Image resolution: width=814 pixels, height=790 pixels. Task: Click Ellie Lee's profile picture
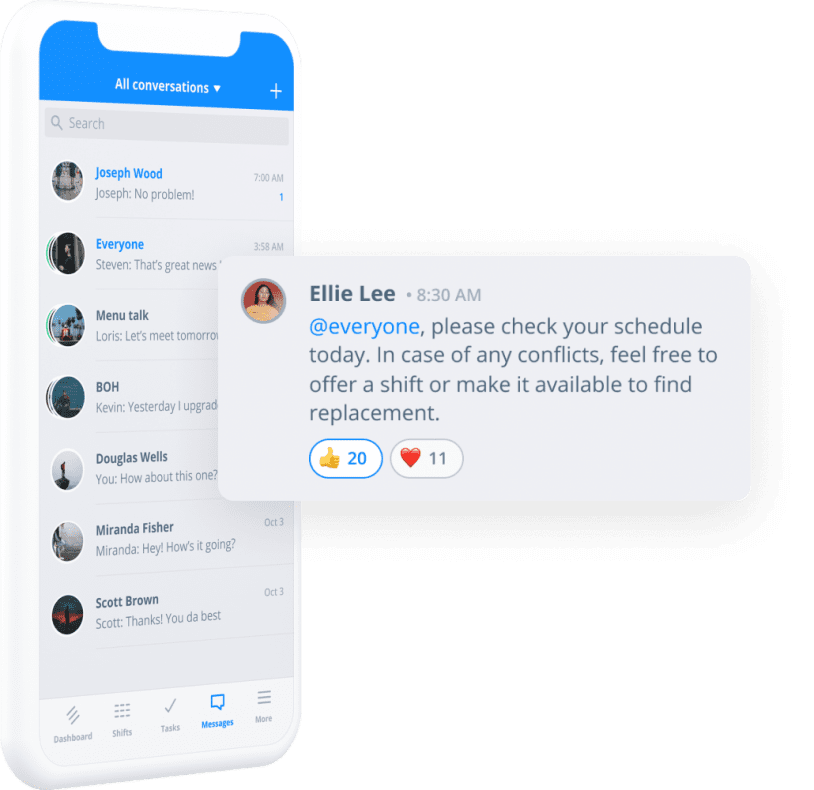click(x=264, y=301)
